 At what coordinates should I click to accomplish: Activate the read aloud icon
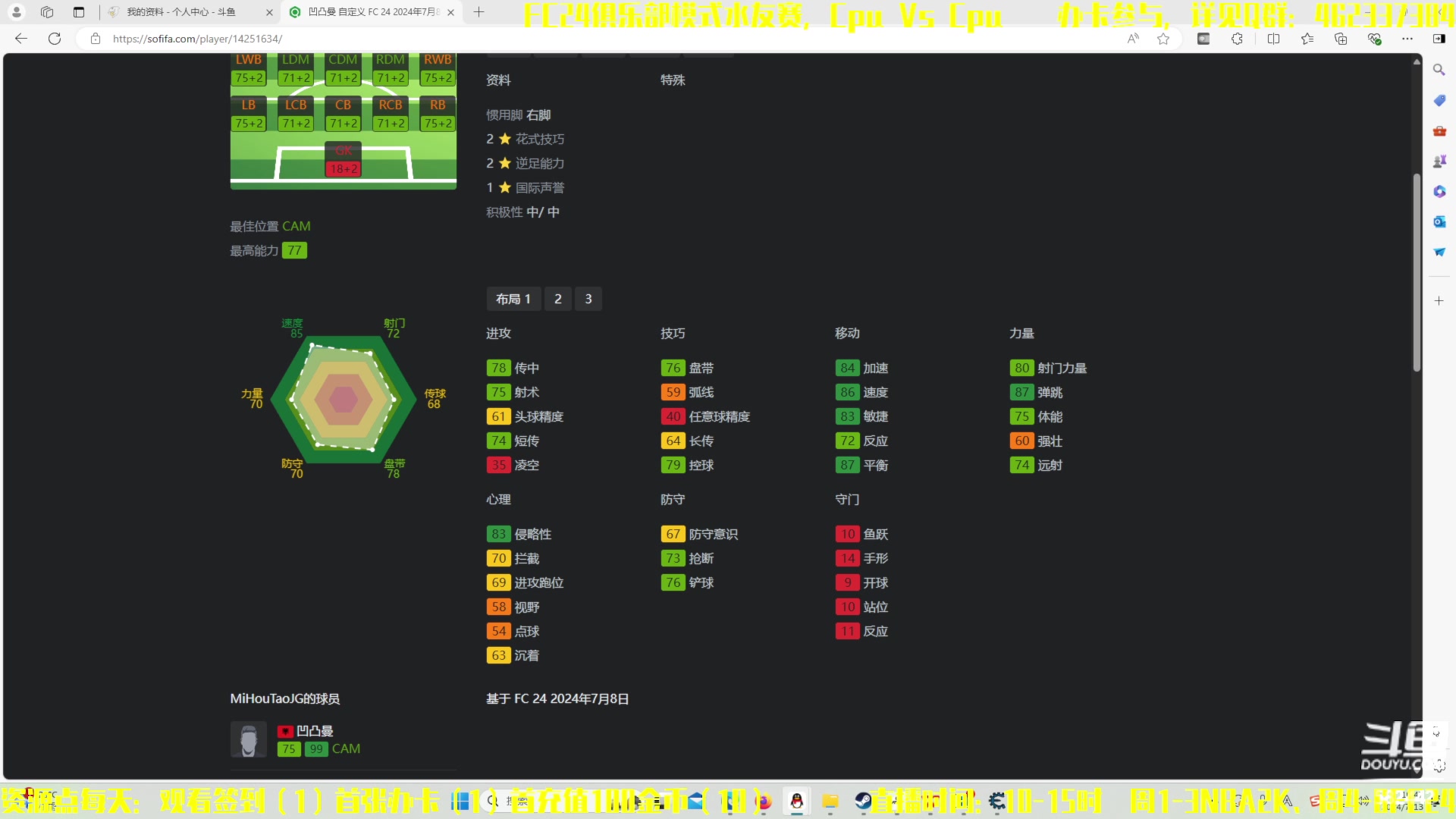(x=1133, y=39)
